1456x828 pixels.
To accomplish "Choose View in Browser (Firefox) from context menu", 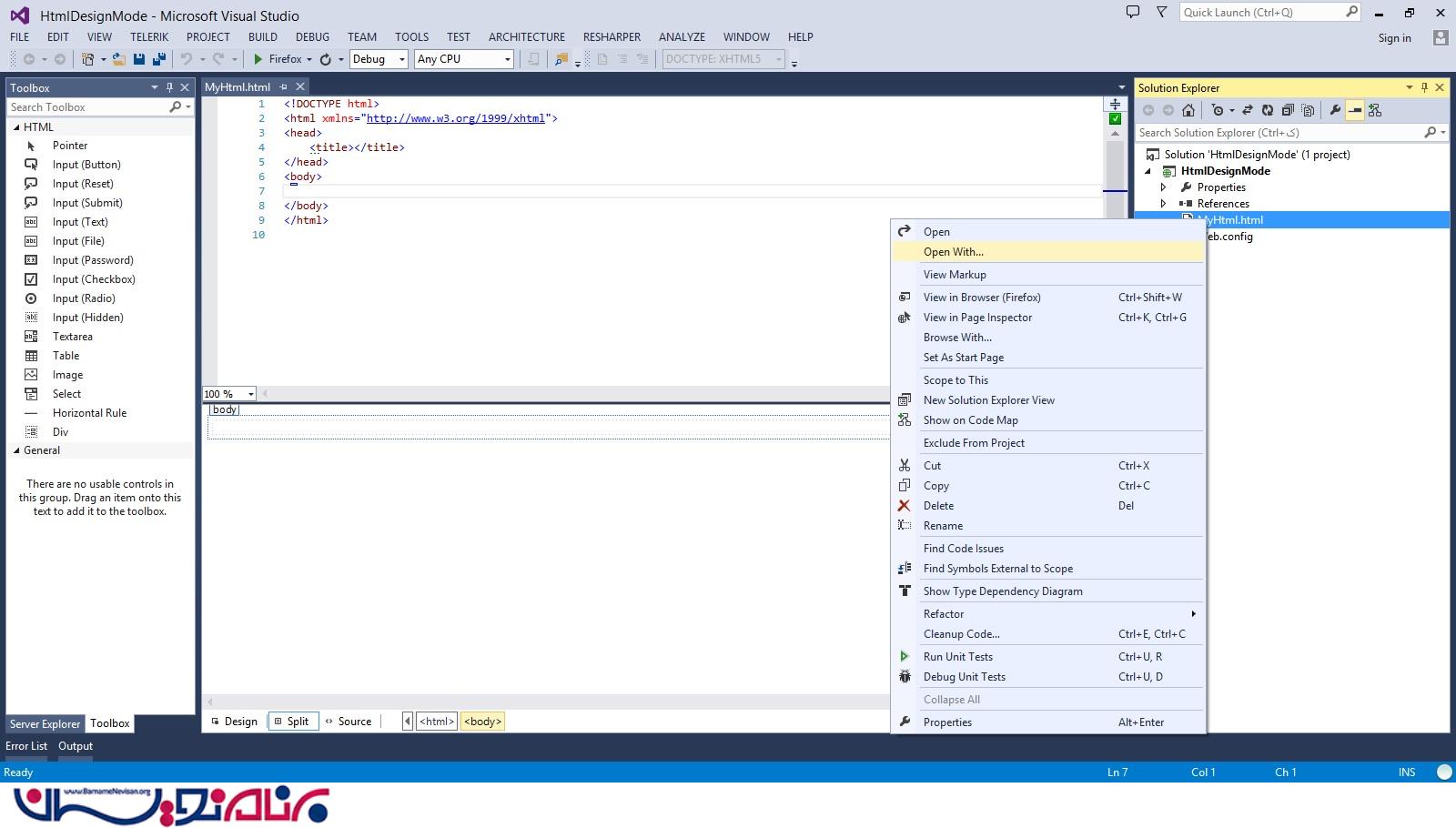I will [1048, 298].
